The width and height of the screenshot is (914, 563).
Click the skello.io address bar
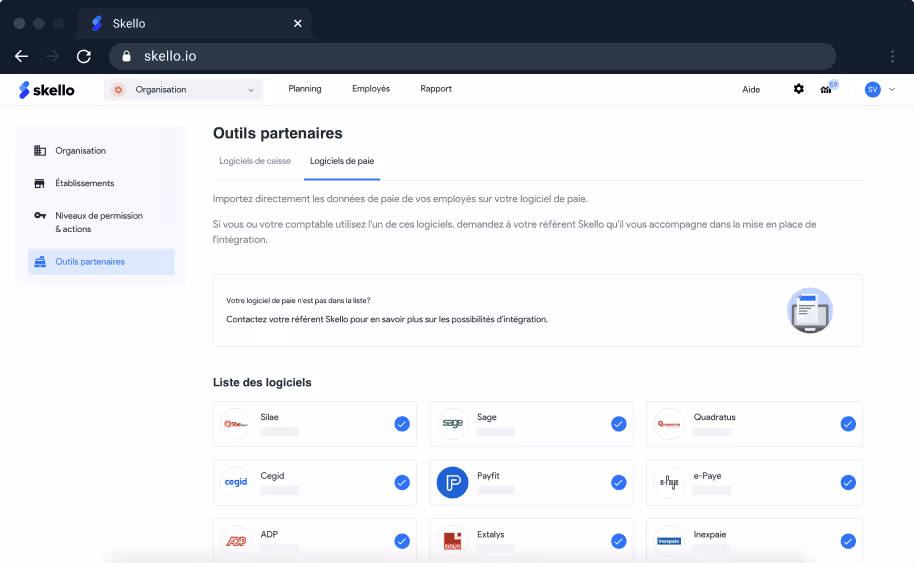(472, 56)
